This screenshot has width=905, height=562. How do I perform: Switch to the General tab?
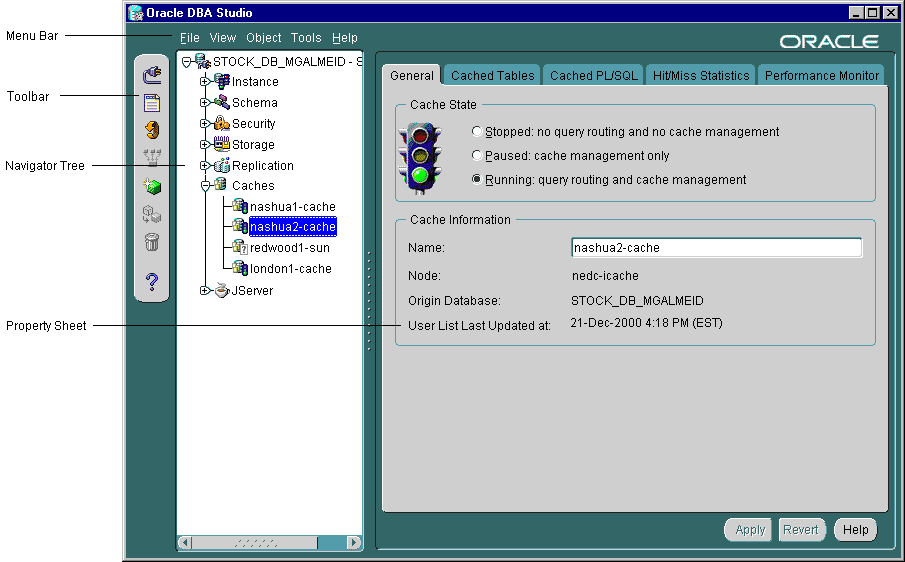pos(412,76)
